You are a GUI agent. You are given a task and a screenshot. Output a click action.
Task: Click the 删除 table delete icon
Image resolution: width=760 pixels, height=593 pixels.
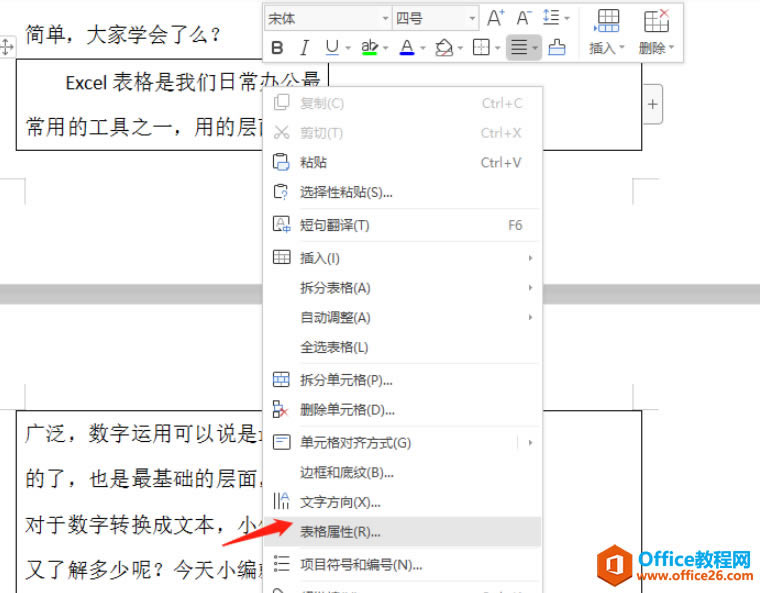(656, 21)
